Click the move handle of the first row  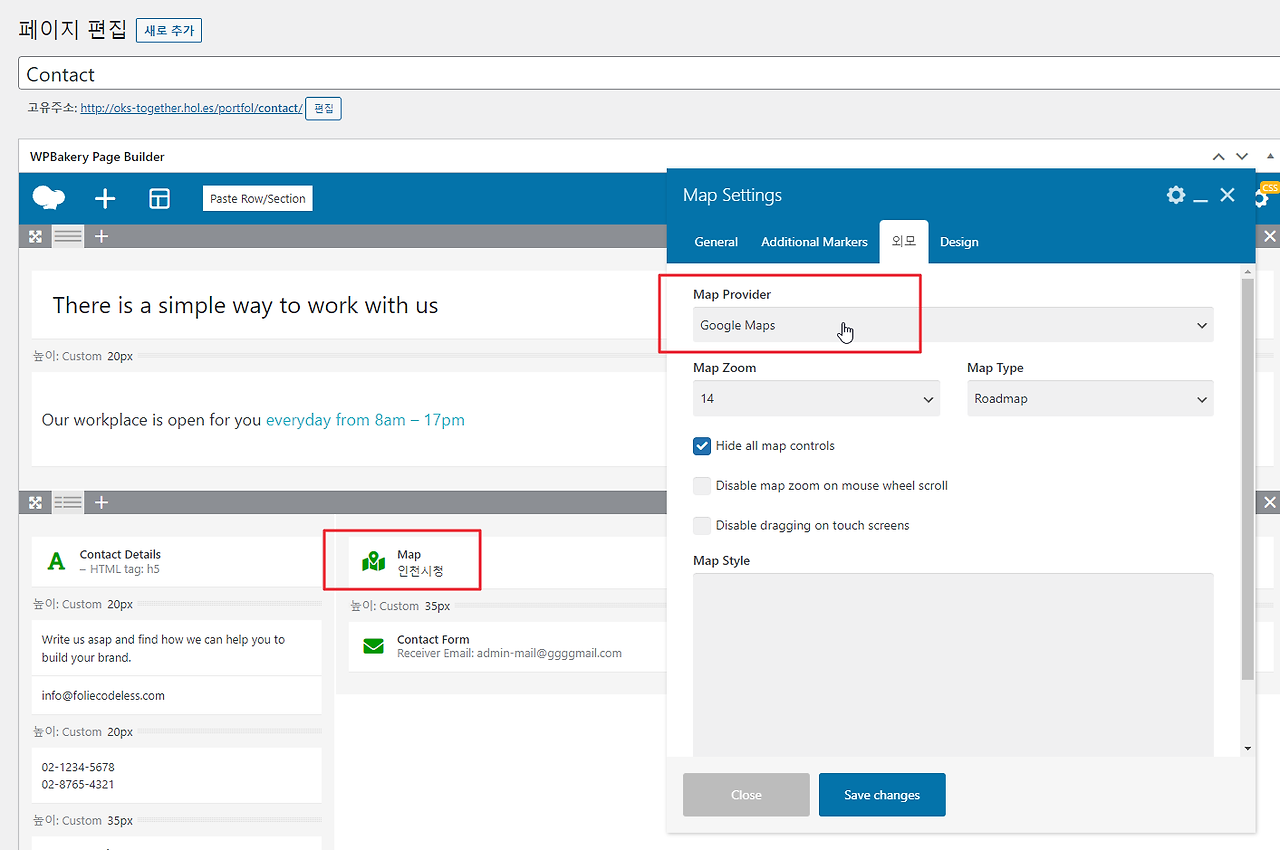pyautogui.click(x=35, y=236)
